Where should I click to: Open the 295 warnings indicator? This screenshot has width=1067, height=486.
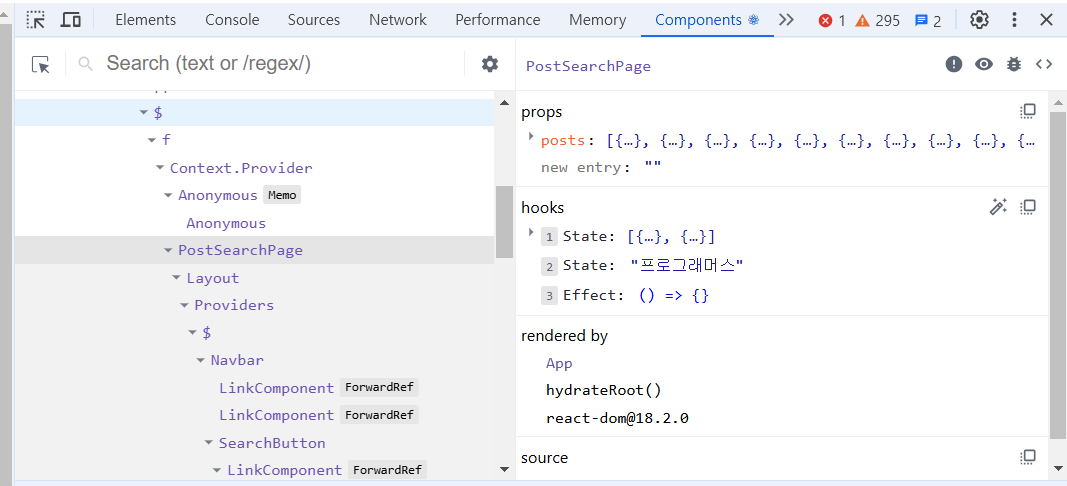click(878, 21)
